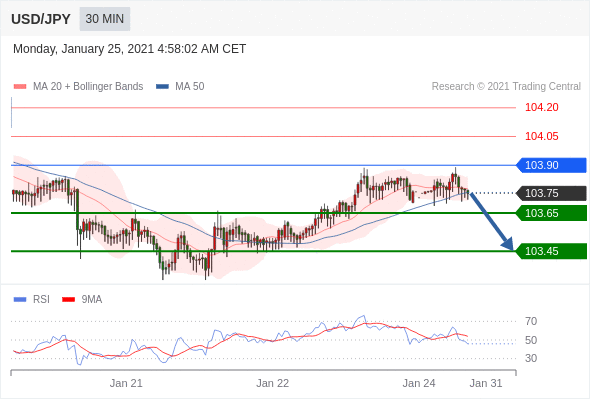Click the USD/JPY pair title
Screen dimensions: 590x400
41,19
